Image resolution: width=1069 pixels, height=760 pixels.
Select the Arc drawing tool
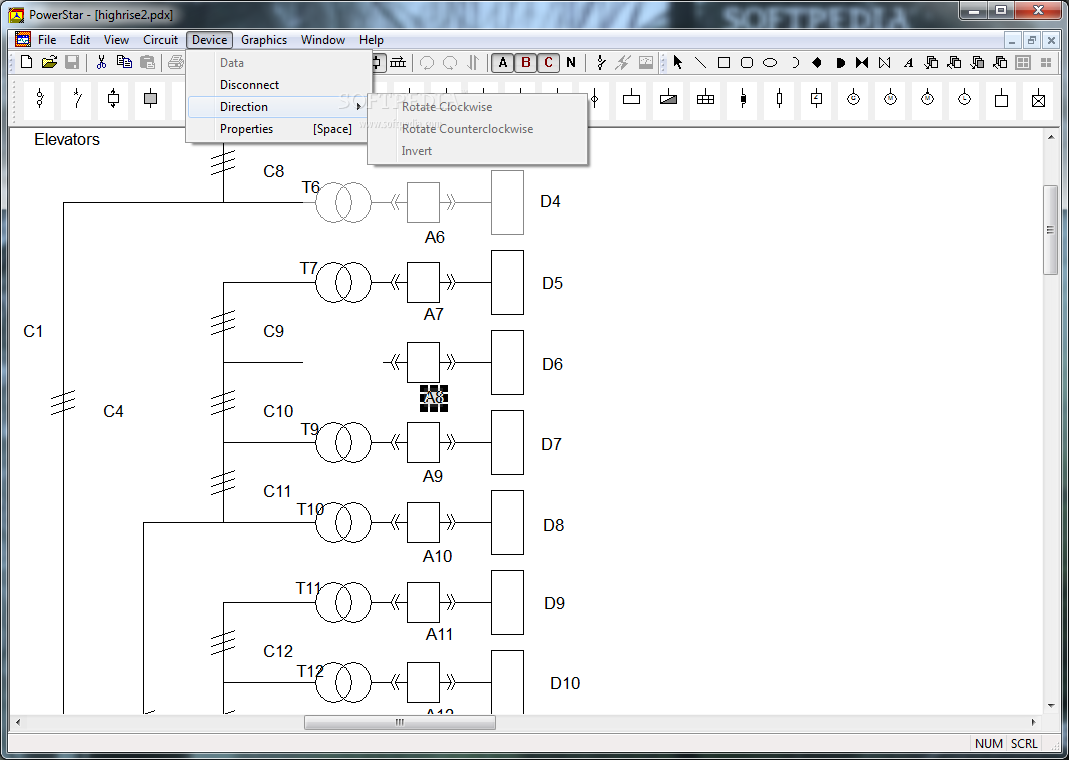pos(794,63)
